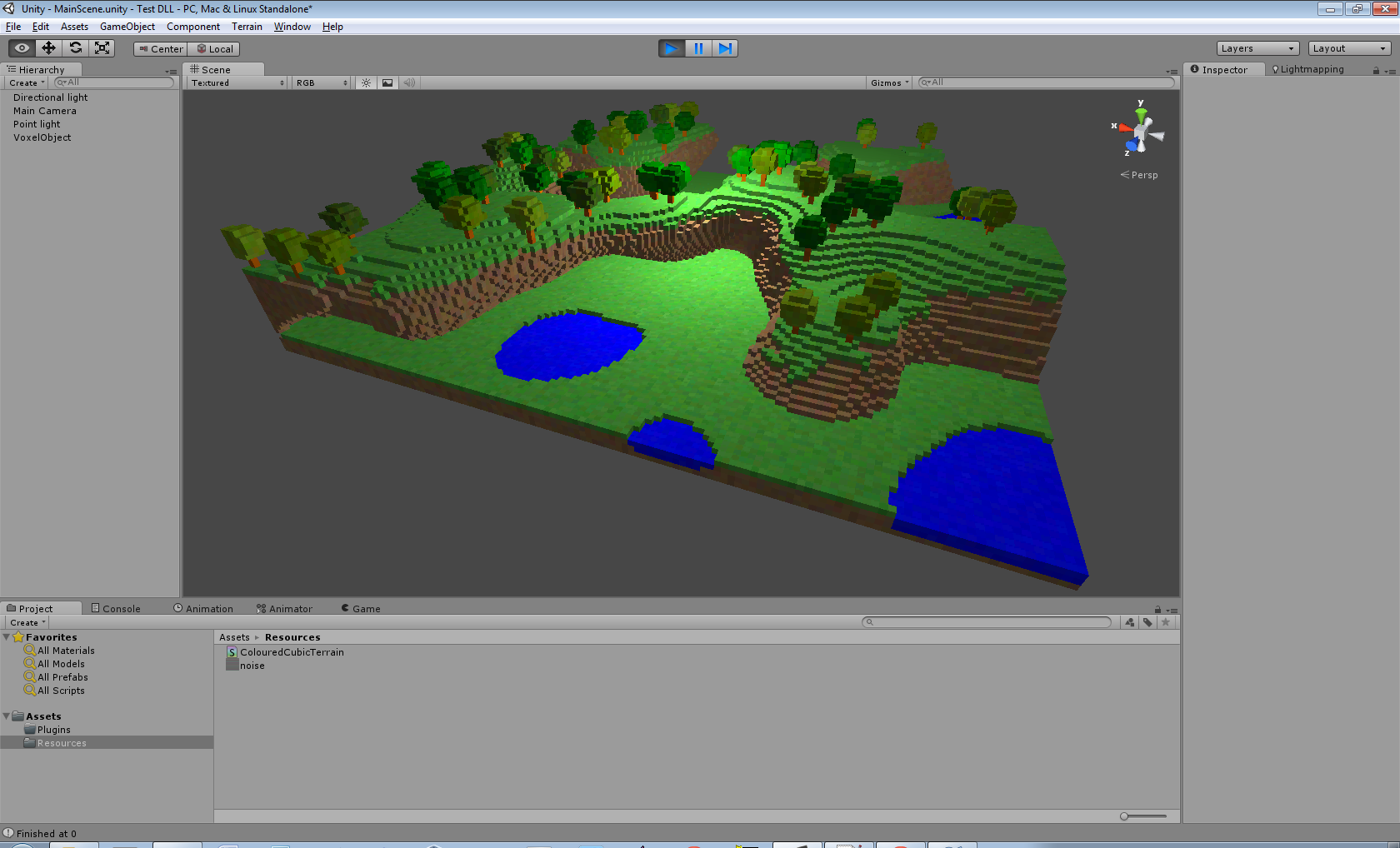Click the Pause button
The width and height of the screenshot is (1400, 848).
(698, 48)
